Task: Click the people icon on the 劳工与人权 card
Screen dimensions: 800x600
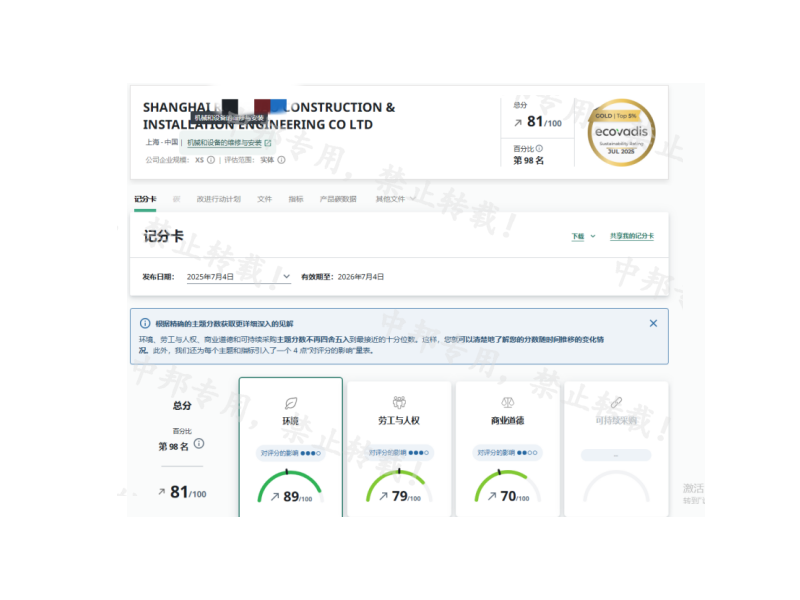Action: 399,403
